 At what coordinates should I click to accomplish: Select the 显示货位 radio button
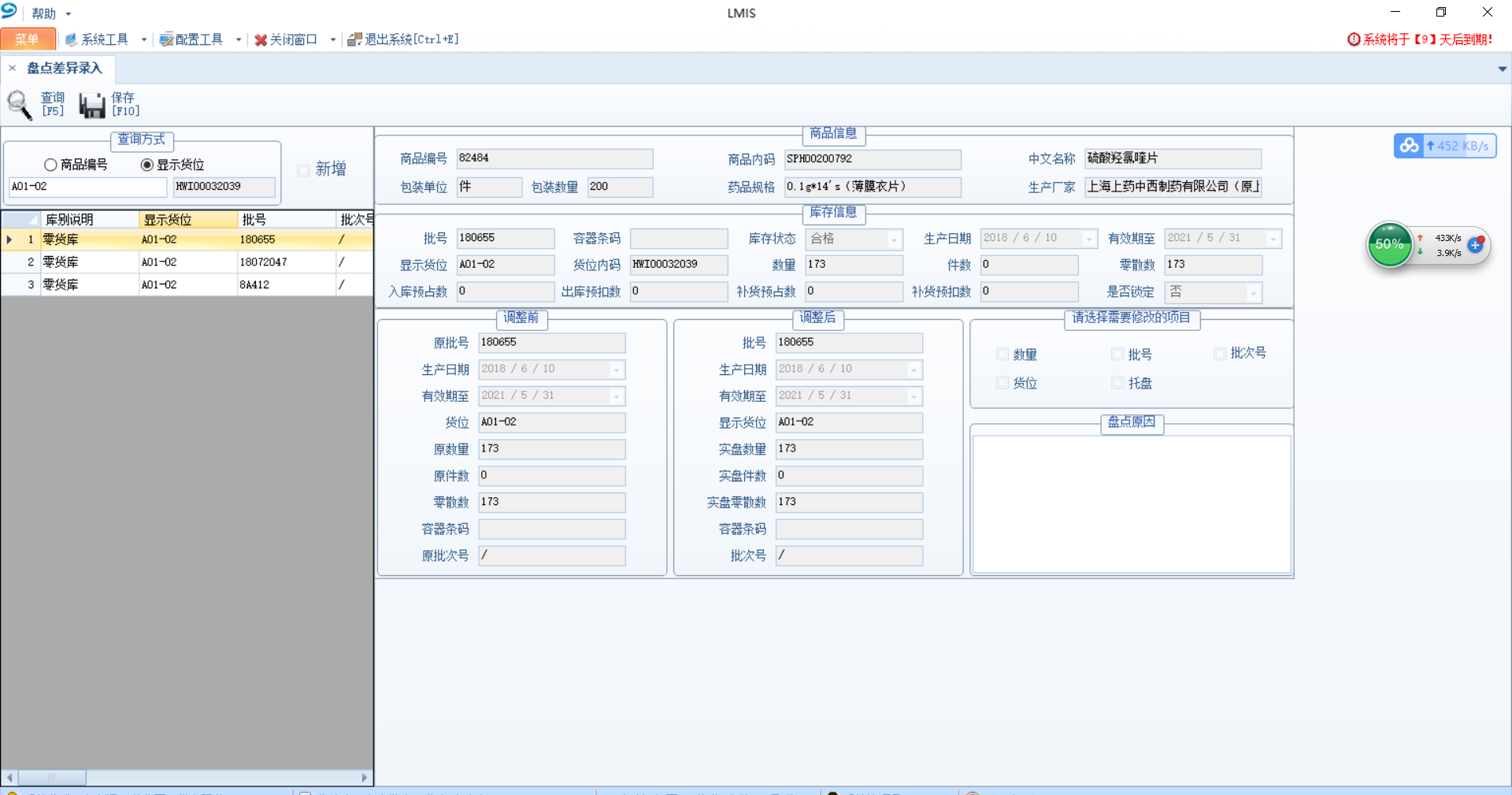tap(146, 165)
